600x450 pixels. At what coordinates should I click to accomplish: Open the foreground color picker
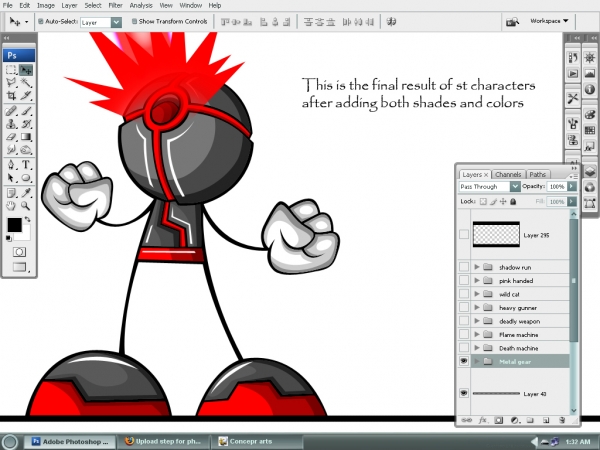pos(14,225)
